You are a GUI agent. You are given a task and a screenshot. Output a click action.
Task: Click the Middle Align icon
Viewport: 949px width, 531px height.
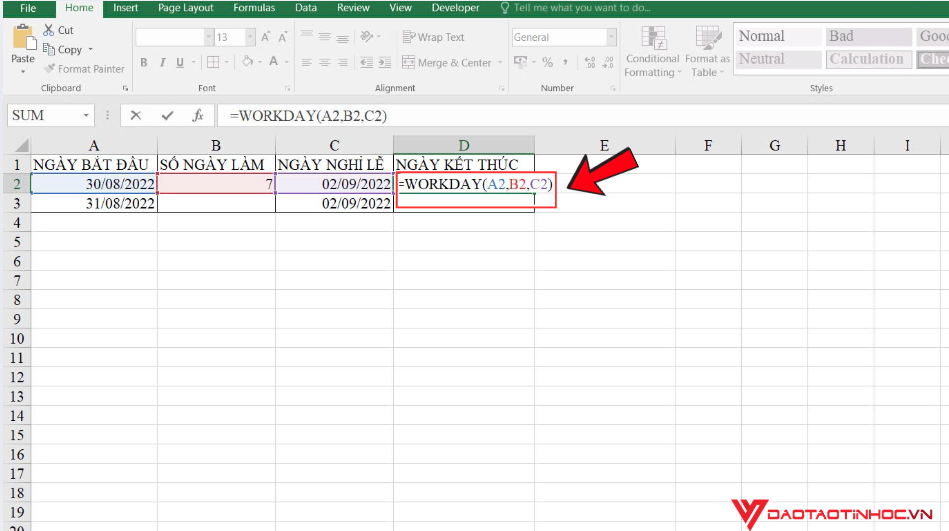point(325,36)
